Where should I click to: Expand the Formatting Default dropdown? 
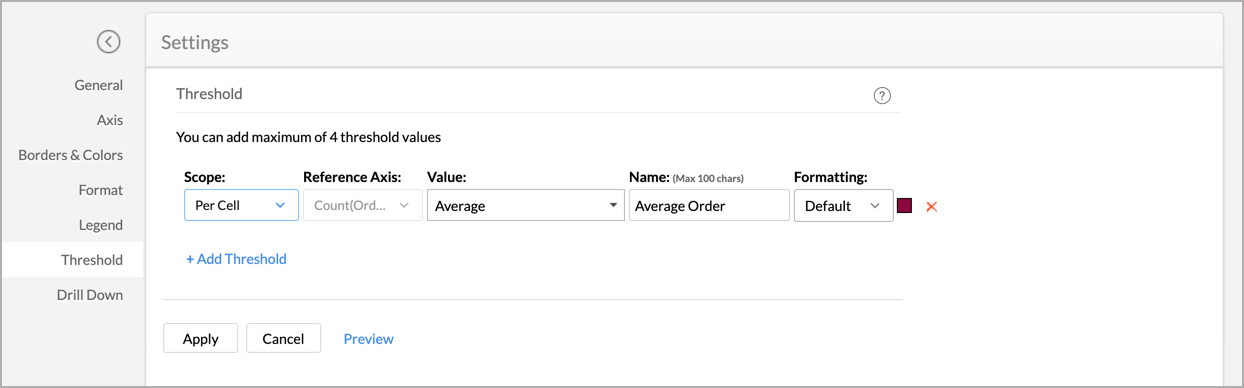843,205
